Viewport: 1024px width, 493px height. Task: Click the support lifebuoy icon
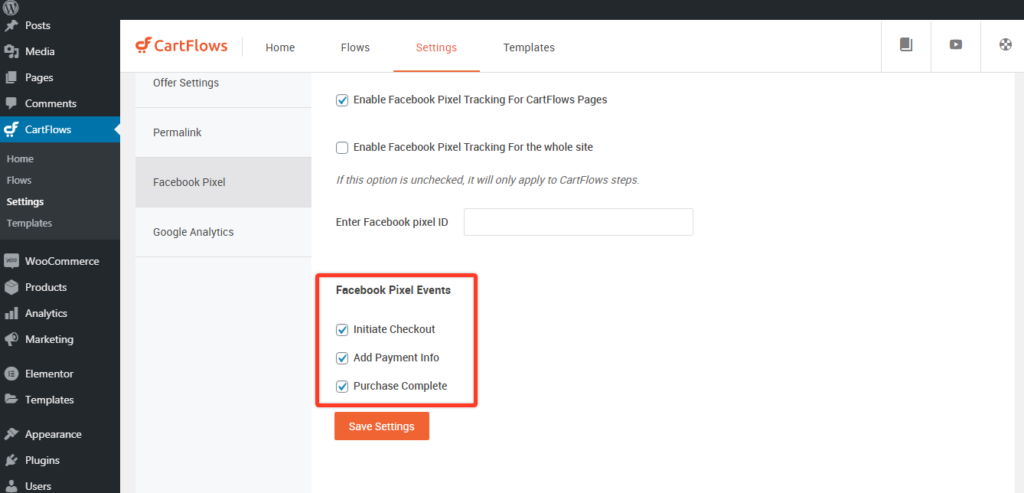(x=1005, y=45)
